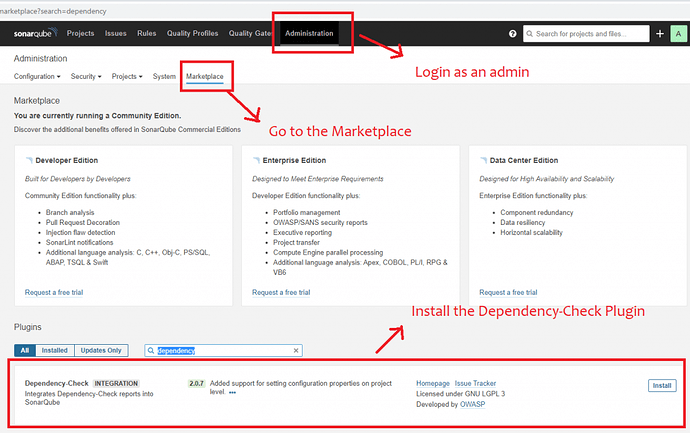Screen dimensions: 690x433
Task: Expand the Security dropdown
Action: tap(86, 76)
